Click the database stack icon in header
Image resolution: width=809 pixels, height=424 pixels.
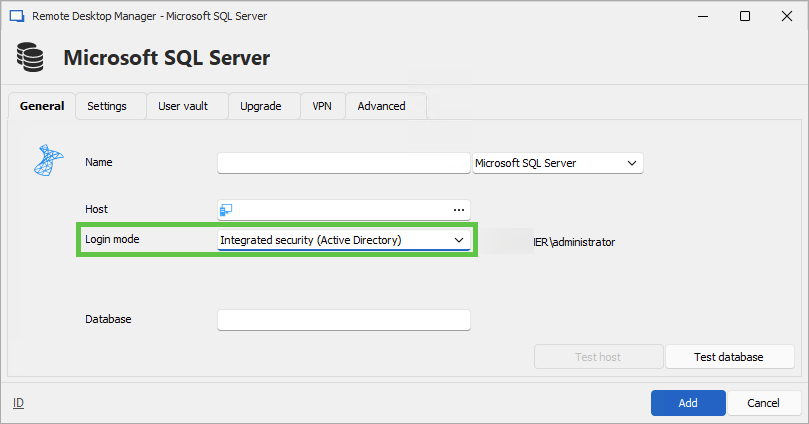pos(30,57)
